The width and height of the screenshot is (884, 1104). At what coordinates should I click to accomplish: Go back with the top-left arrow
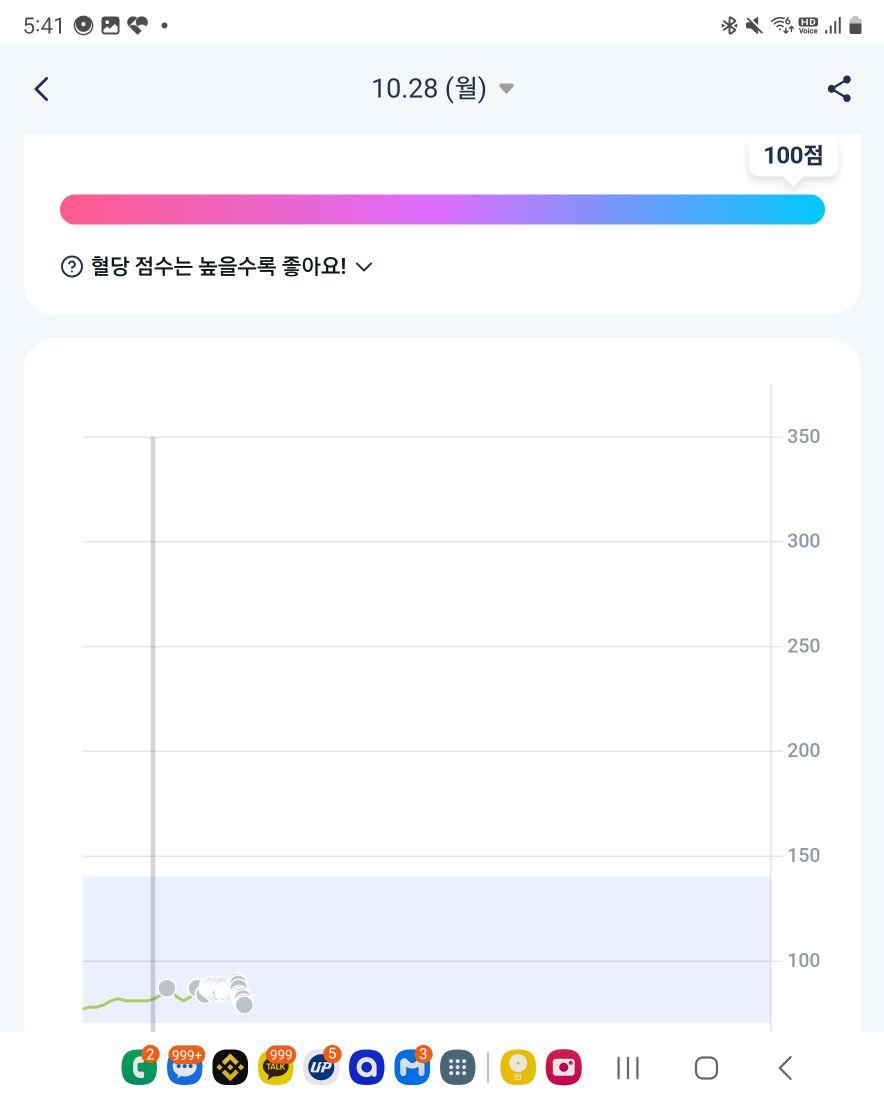(x=42, y=89)
